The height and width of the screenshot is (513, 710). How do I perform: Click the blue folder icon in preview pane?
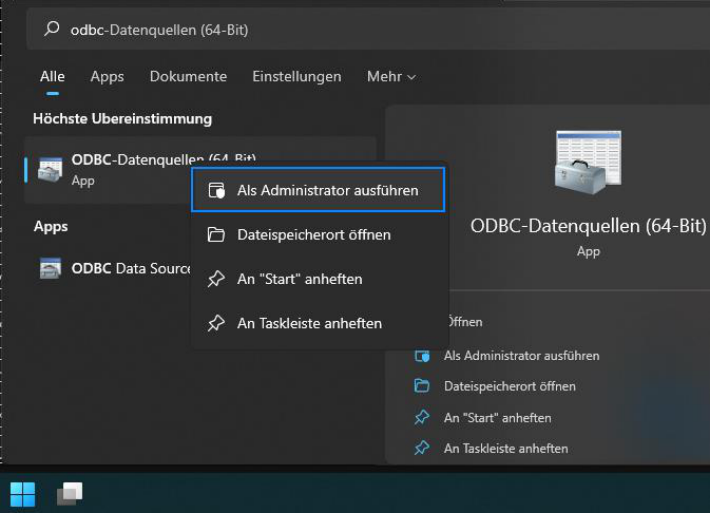[x=422, y=386]
